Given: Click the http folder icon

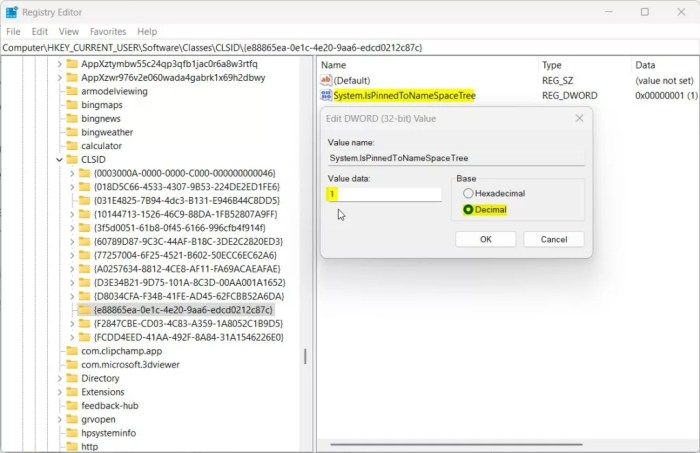Looking at the screenshot, I should point(72,446).
